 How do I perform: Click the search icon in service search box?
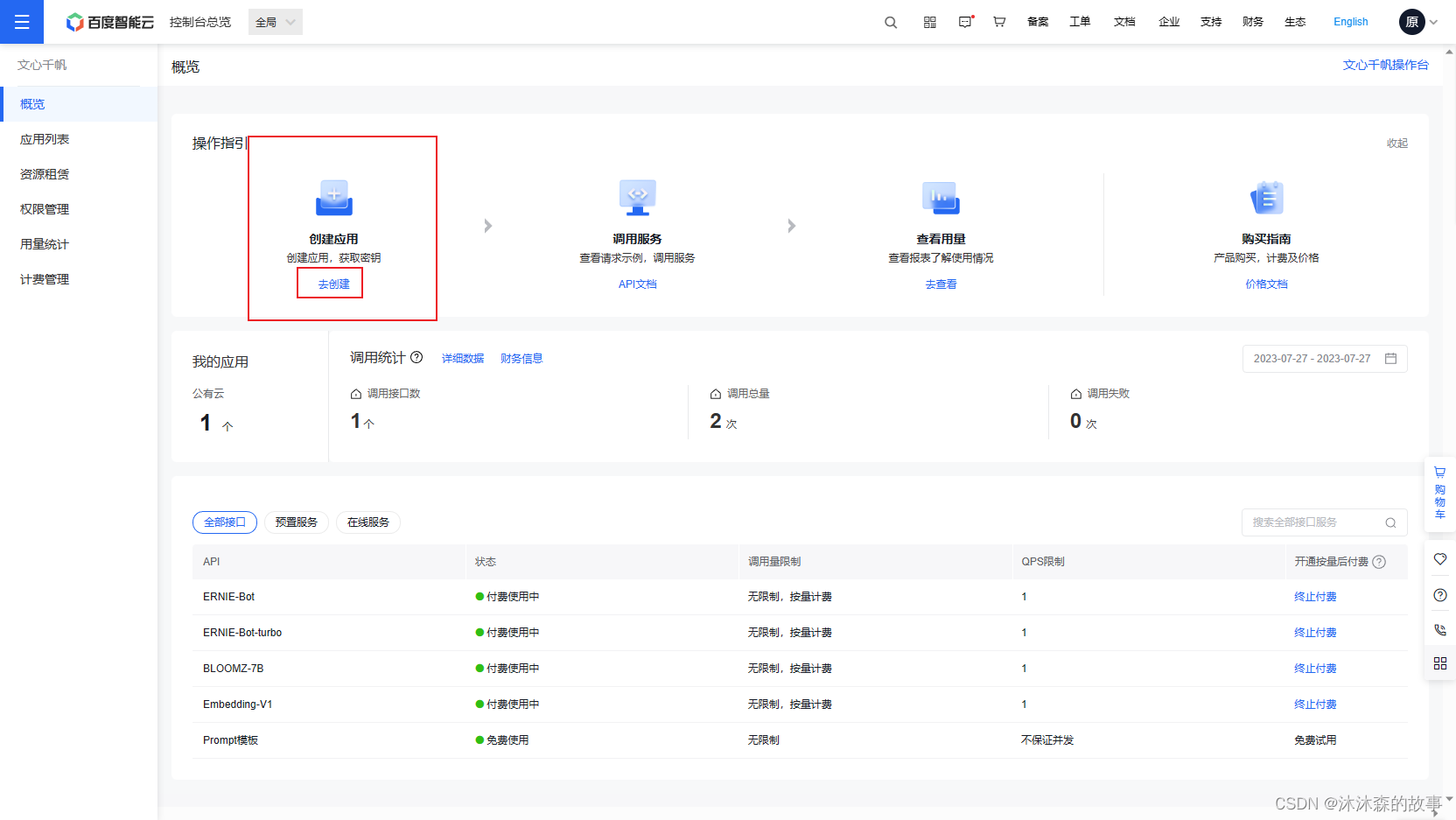(x=1390, y=522)
